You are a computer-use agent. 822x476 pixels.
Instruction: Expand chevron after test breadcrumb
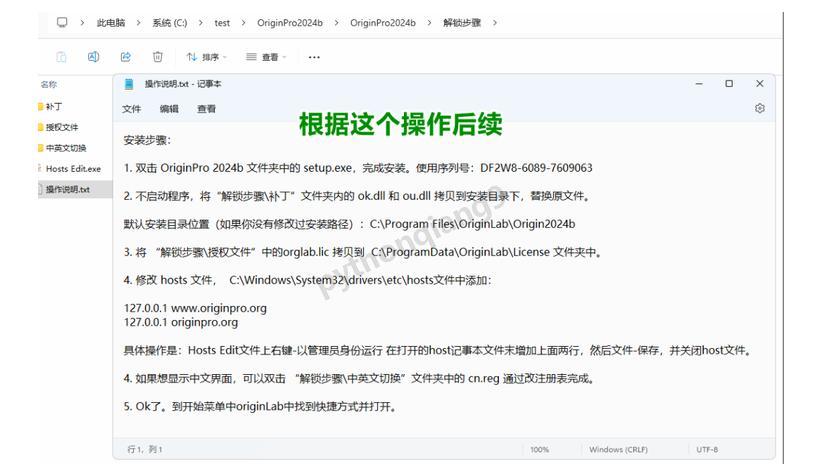click(243, 23)
